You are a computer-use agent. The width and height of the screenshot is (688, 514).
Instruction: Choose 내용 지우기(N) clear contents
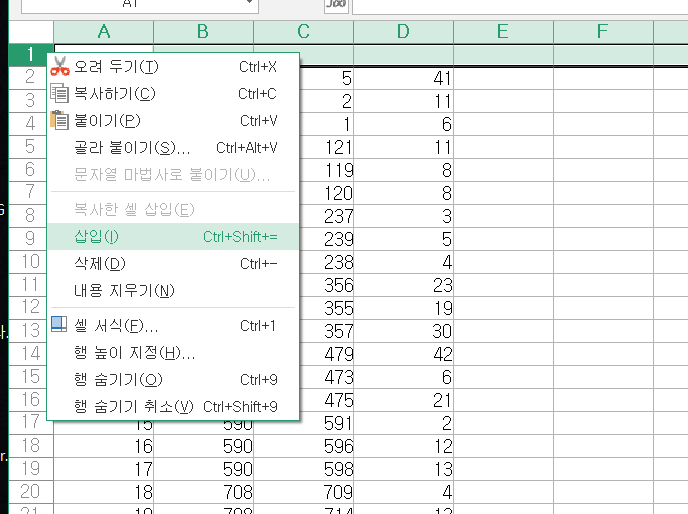tap(173, 290)
